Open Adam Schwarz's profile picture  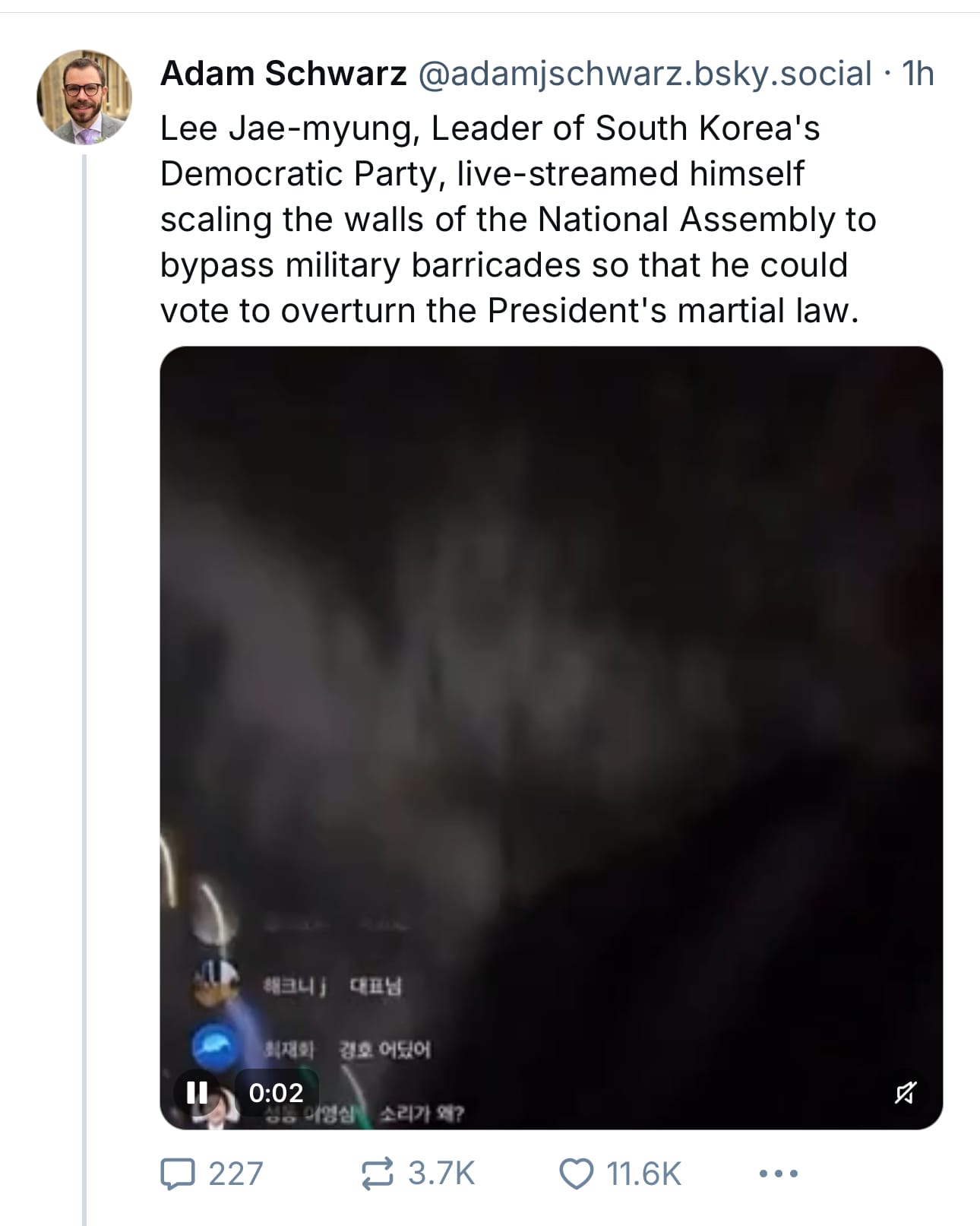[x=84, y=97]
